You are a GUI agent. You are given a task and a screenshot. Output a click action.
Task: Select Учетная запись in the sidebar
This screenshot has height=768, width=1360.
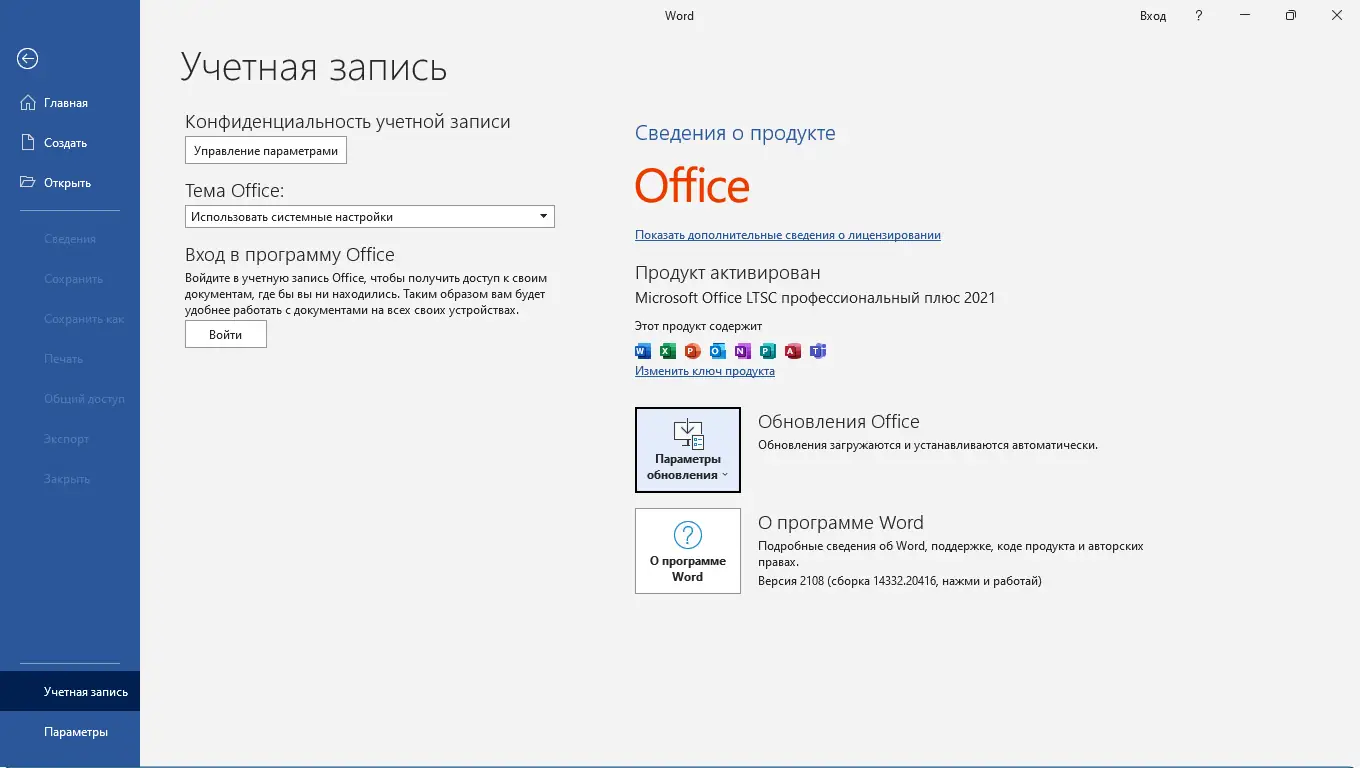click(70, 692)
